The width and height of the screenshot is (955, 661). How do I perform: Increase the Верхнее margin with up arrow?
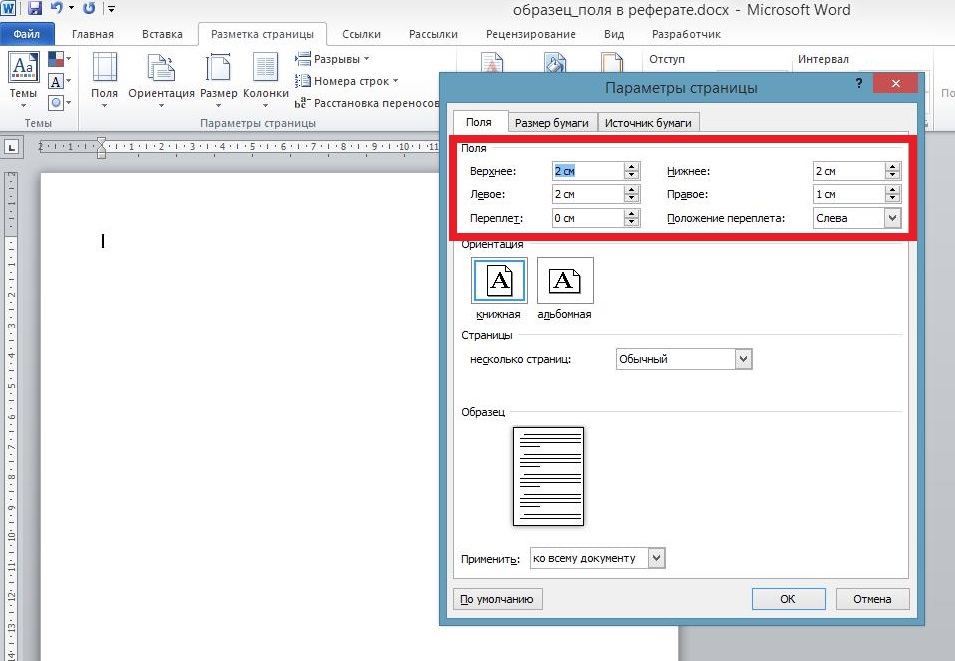[631, 166]
